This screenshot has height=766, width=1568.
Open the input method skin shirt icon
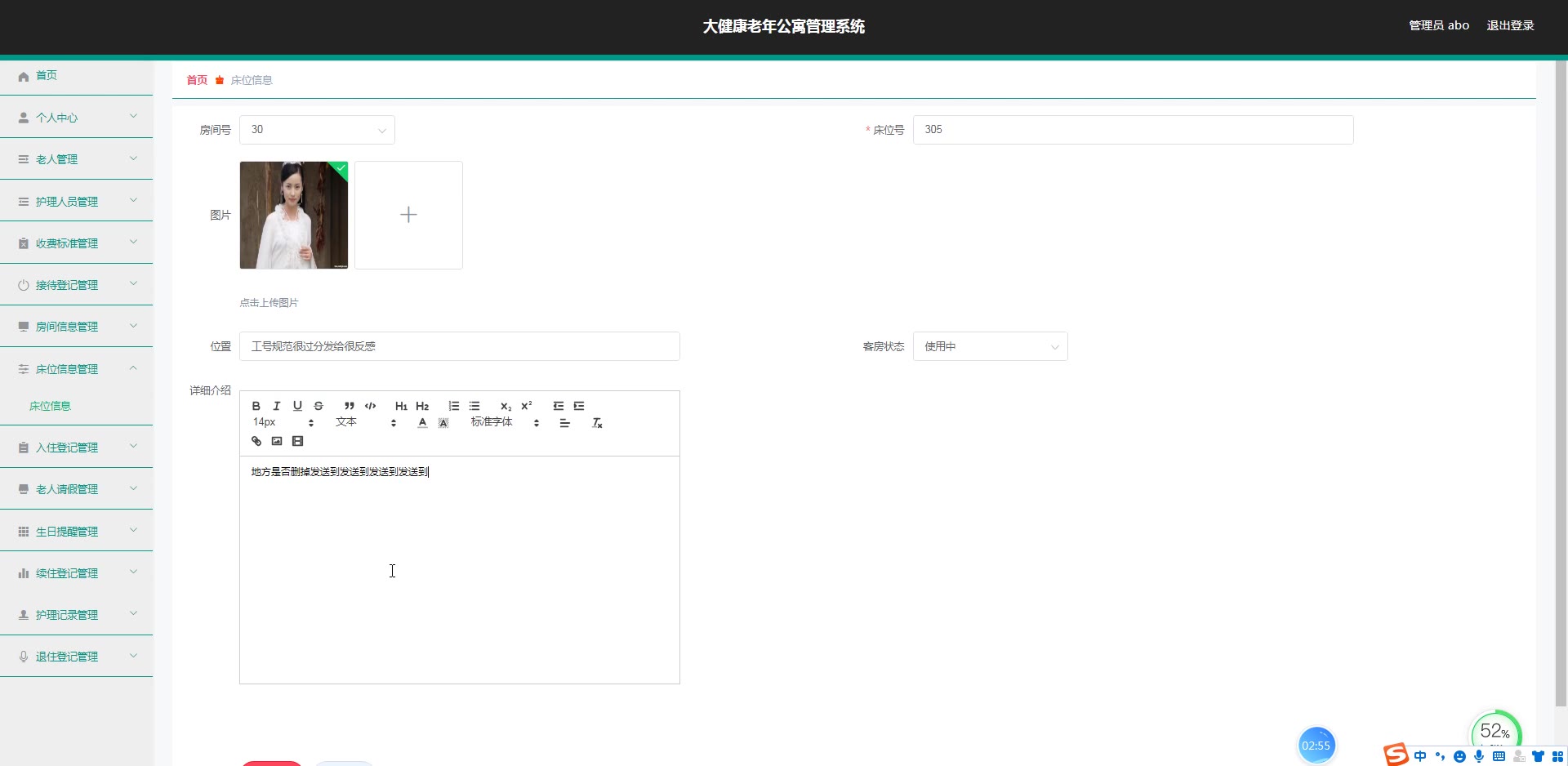click(x=1539, y=756)
